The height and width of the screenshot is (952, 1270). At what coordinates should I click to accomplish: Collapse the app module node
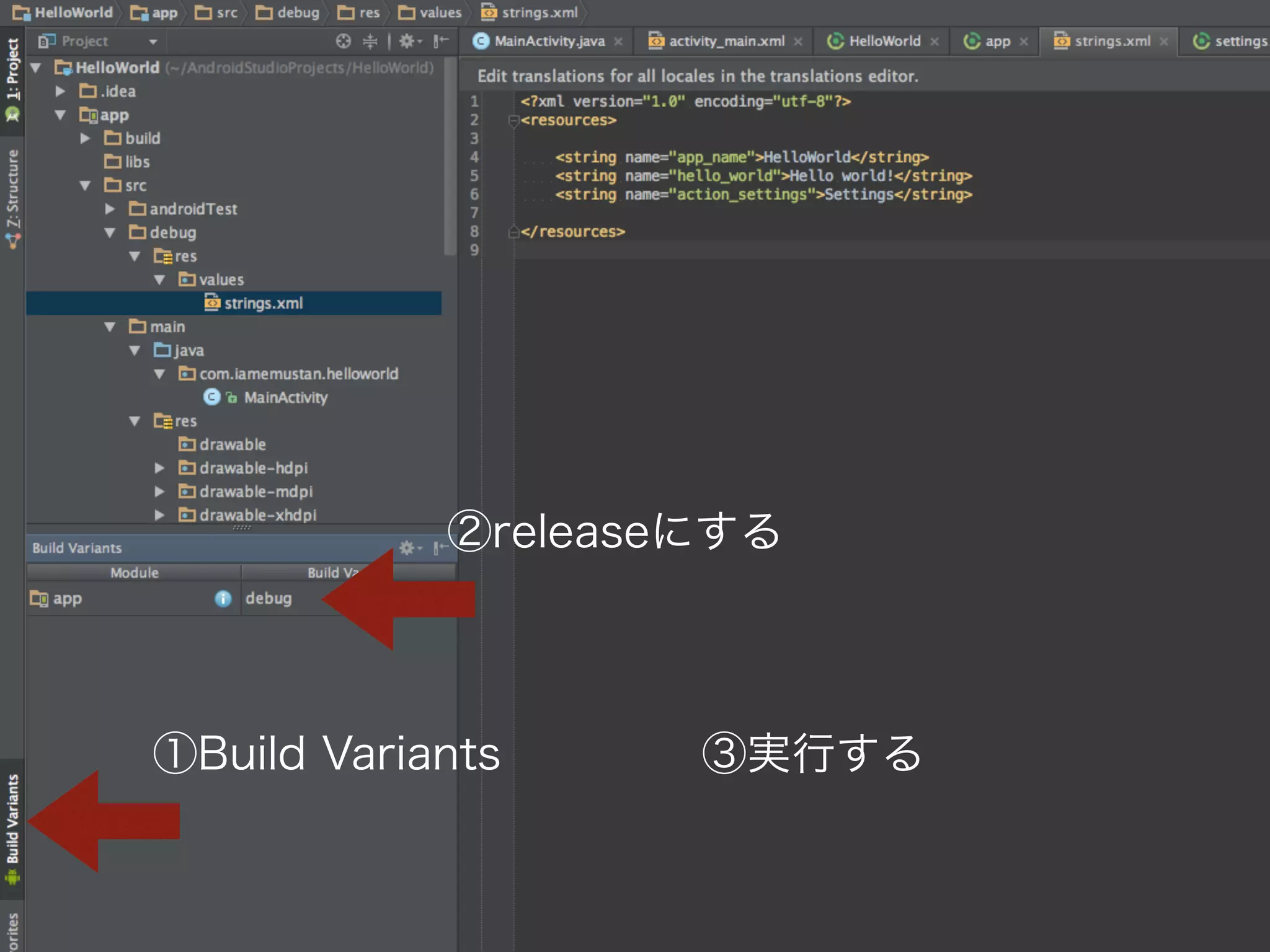point(60,115)
